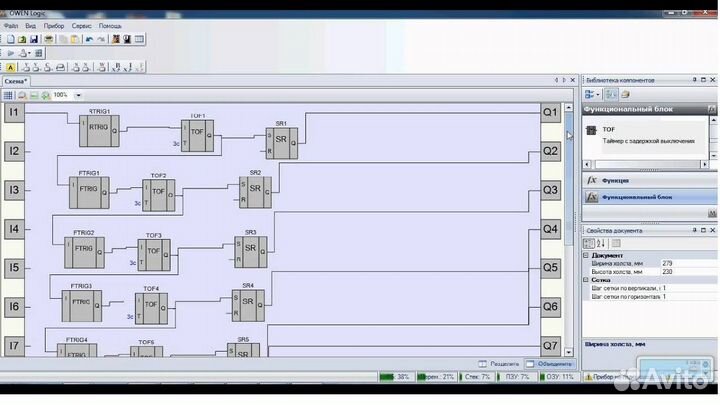Screen dimensions: 720x405
Task: Select the RTRIG1 block
Action: click(x=99, y=131)
